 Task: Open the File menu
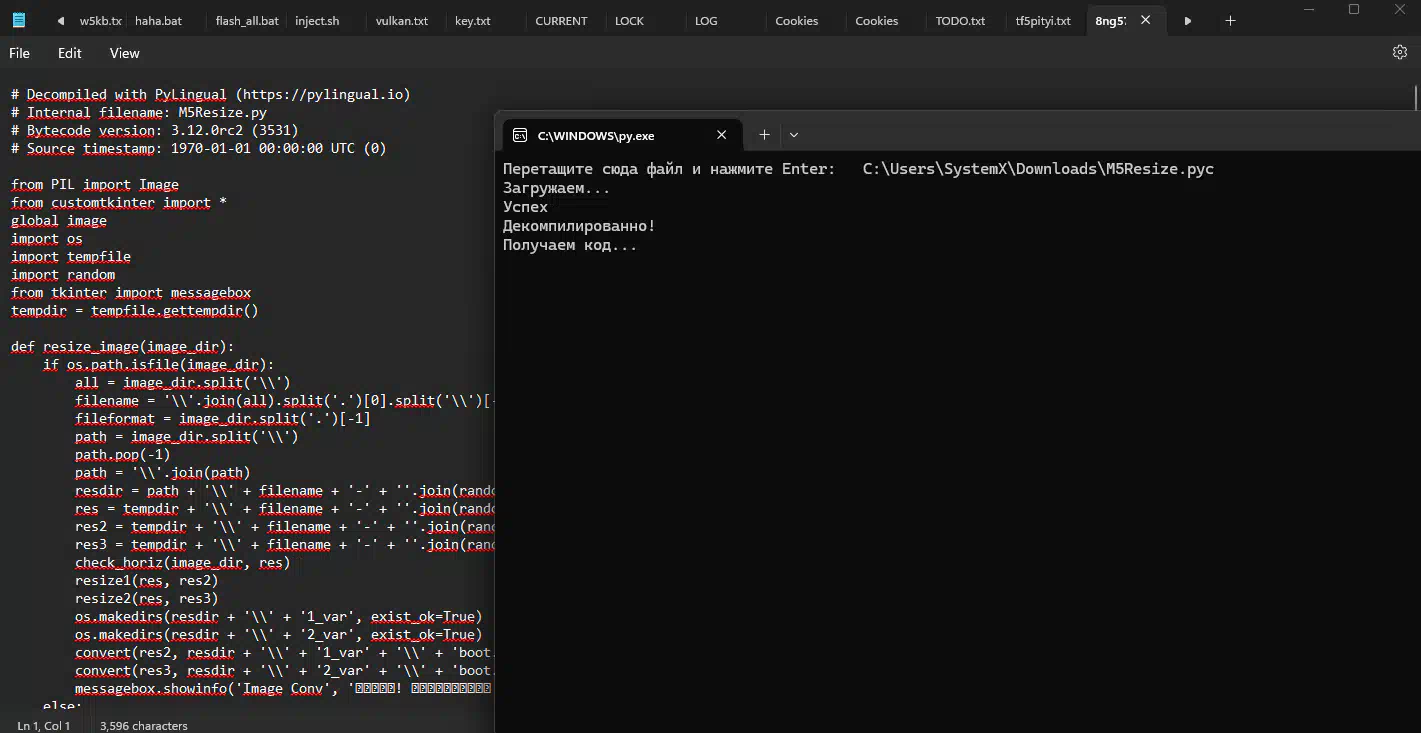(x=19, y=53)
